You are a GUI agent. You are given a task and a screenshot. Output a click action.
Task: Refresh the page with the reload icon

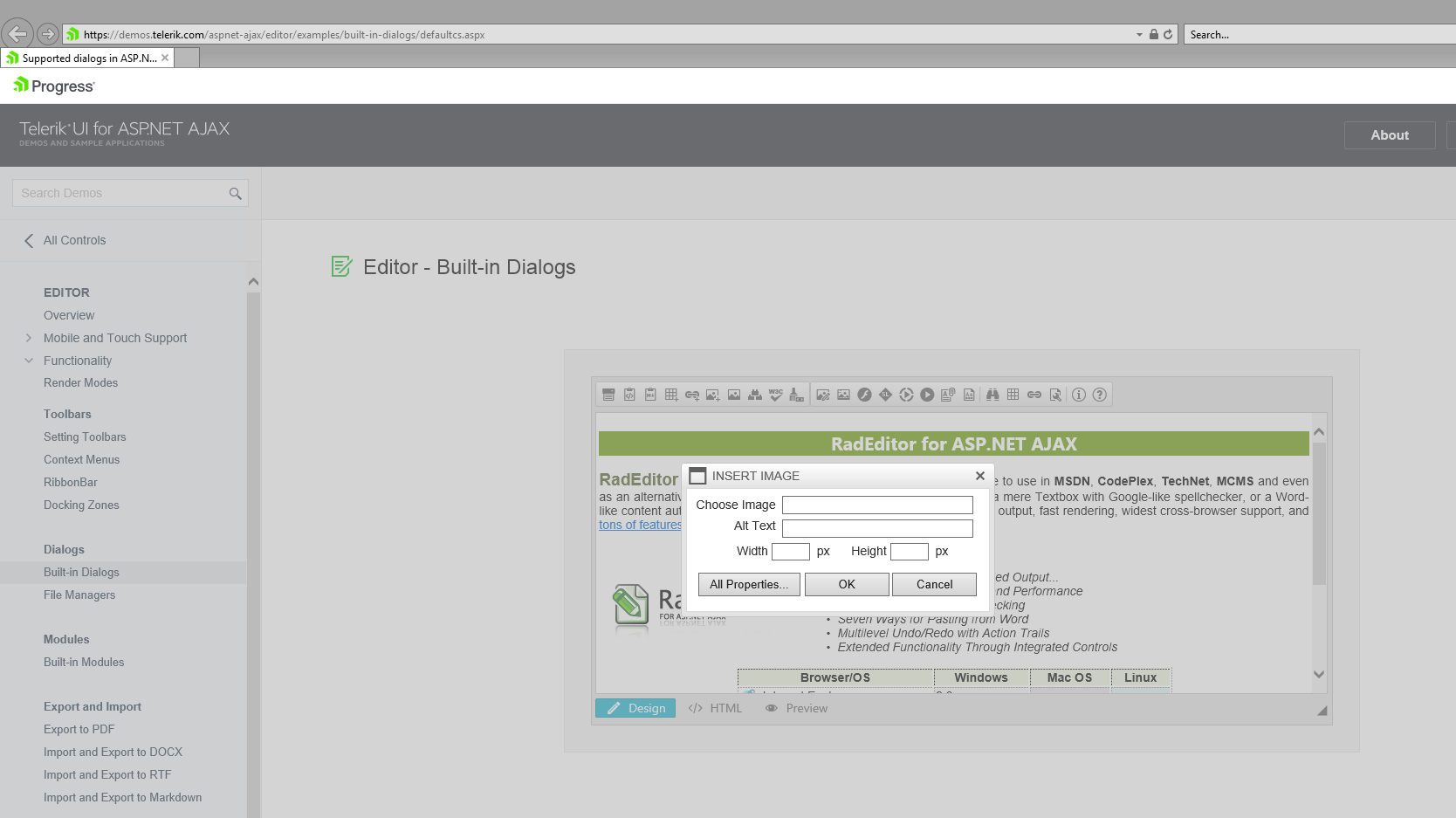(x=1168, y=35)
